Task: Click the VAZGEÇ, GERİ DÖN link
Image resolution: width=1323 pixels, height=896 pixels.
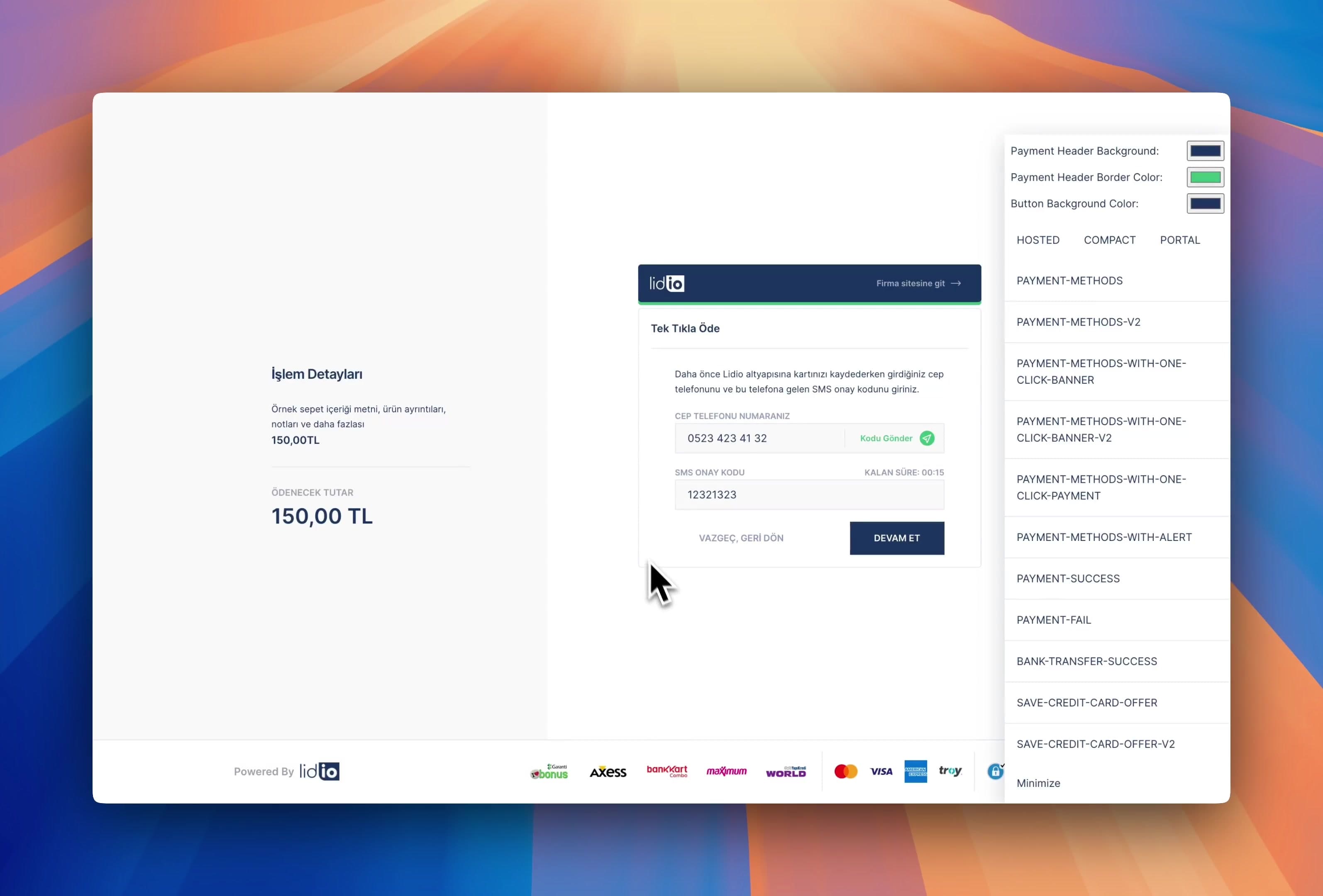Action: [x=741, y=538]
